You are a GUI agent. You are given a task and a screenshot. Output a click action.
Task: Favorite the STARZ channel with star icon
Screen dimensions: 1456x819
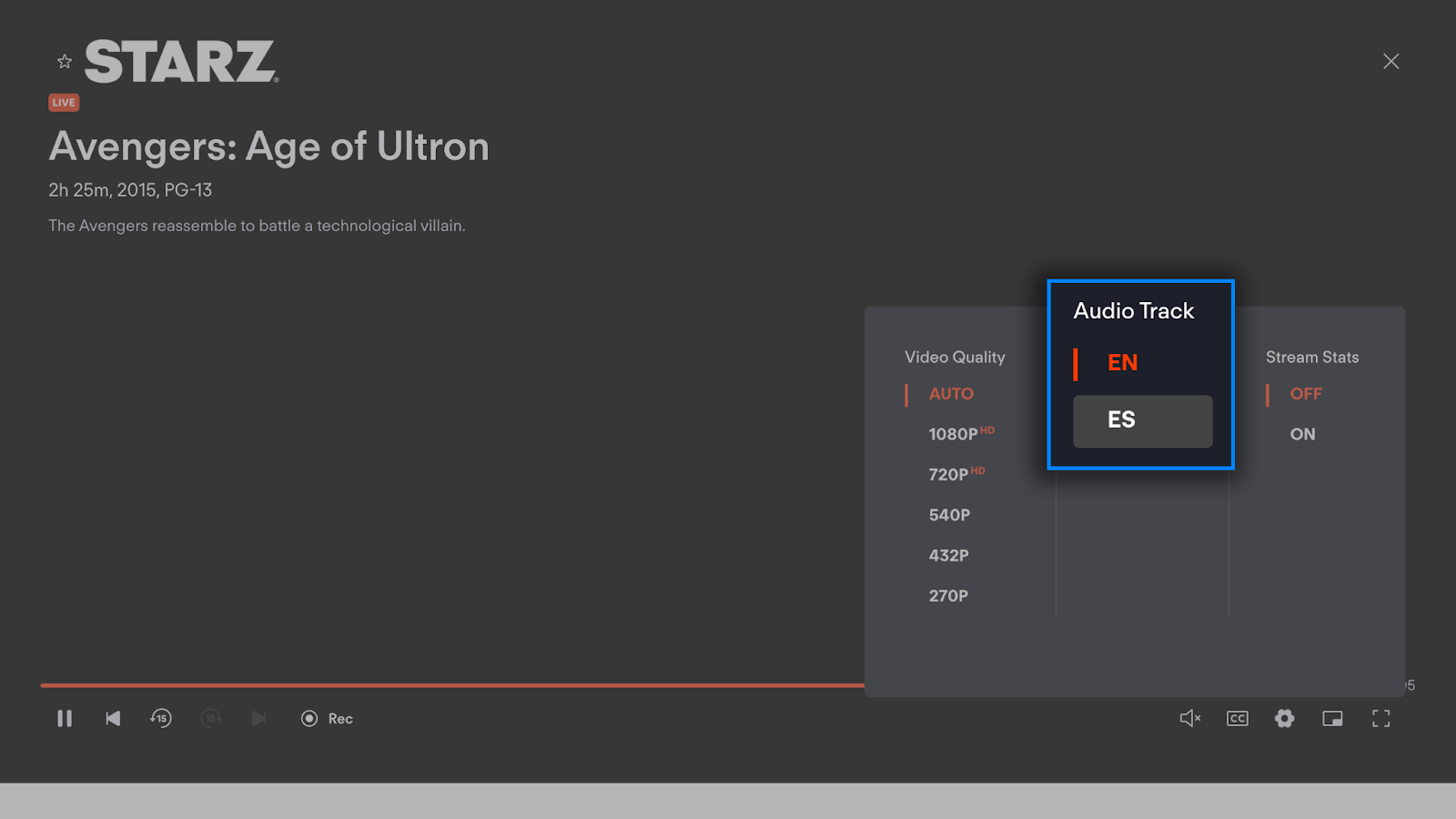[65, 62]
